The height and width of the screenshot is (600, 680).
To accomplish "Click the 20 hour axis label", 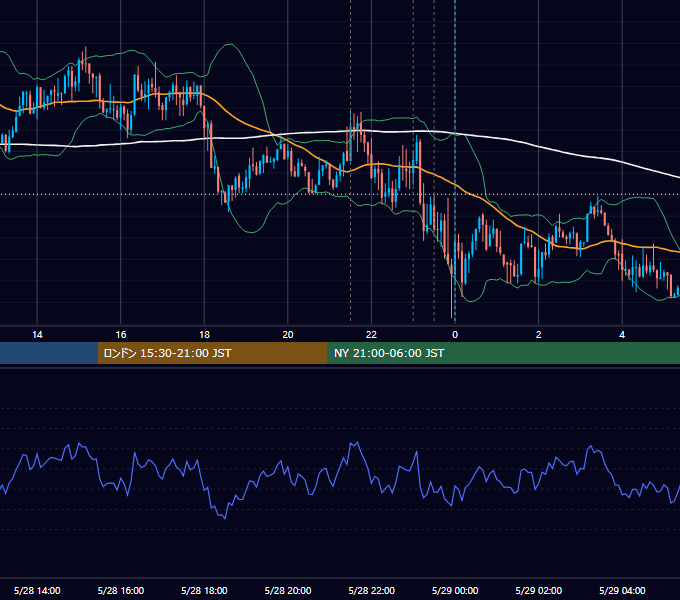I will click(288, 335).
